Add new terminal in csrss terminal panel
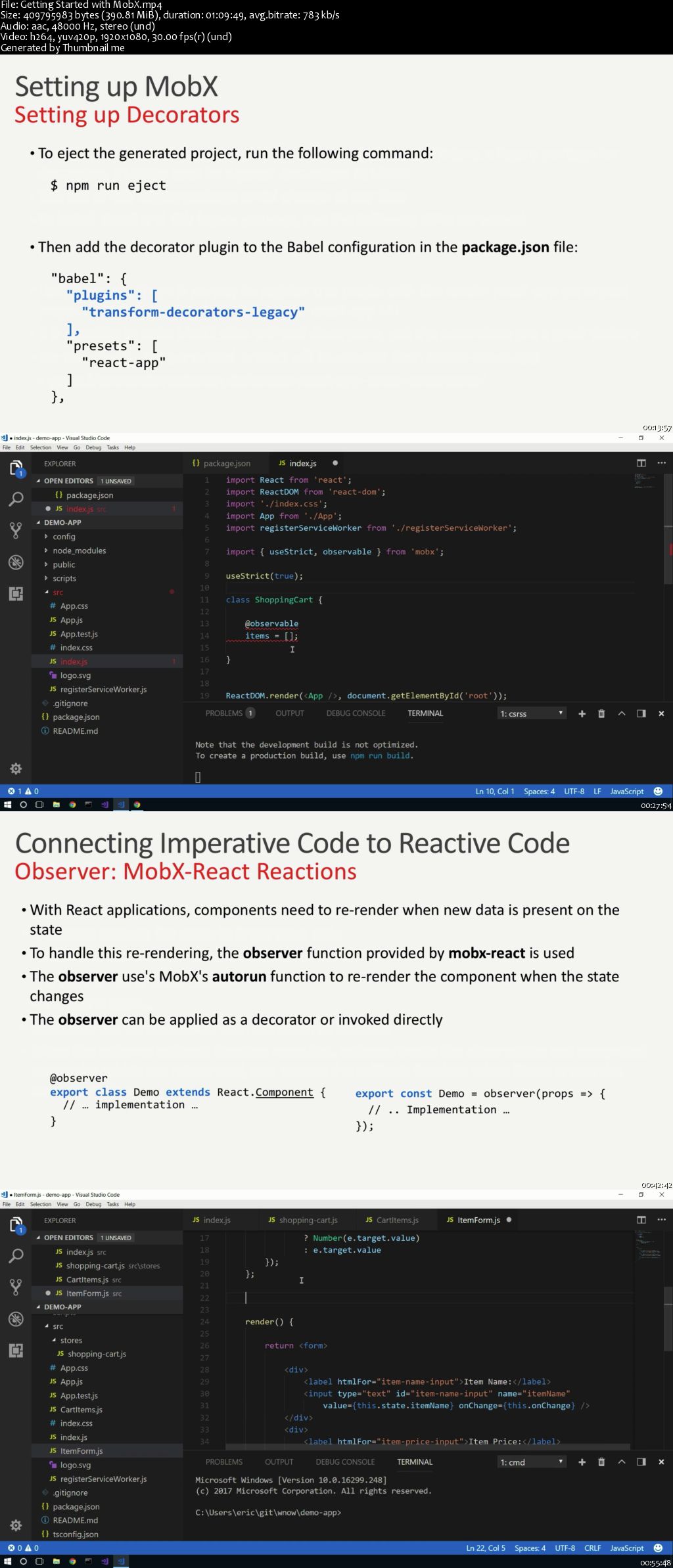Viewport: 673px width, 1568px height. [x=582, y=713]
